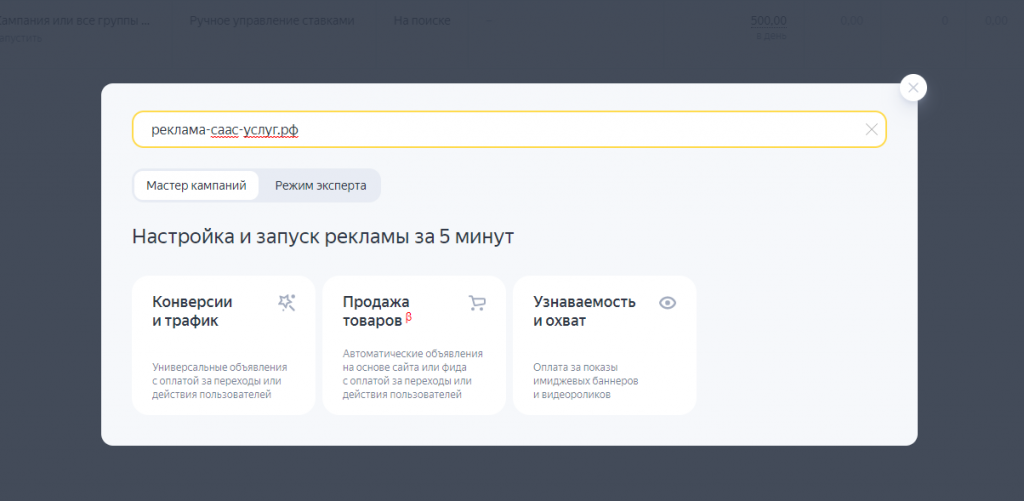Click the shopping cart icon on Продажа товаров
Screen dimensions: 1024x501
(477, 302)
